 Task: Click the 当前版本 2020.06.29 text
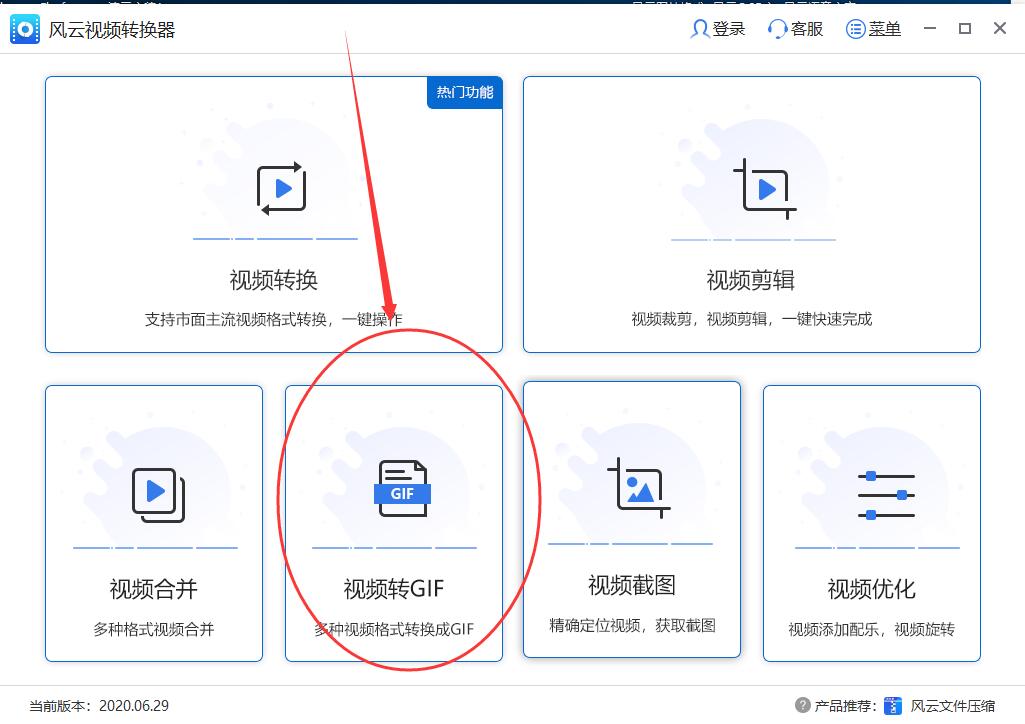coord(99,706)
